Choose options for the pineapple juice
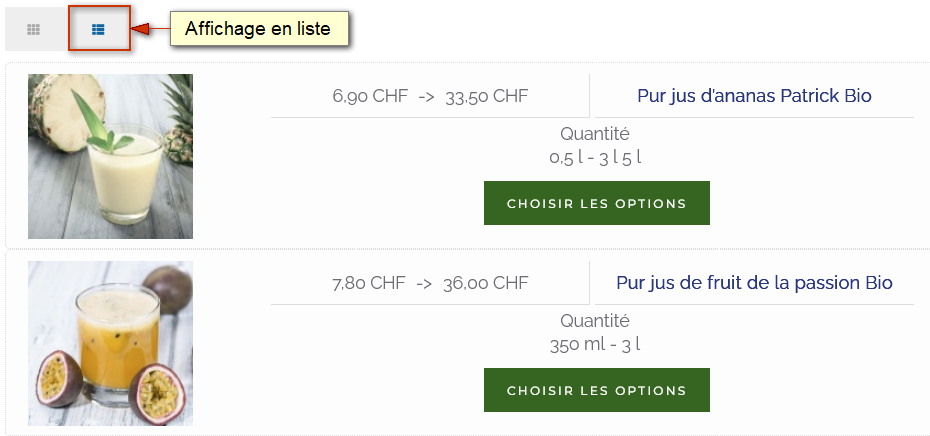The width and height of the screenshot is (930, 436). tap(596, 203)
